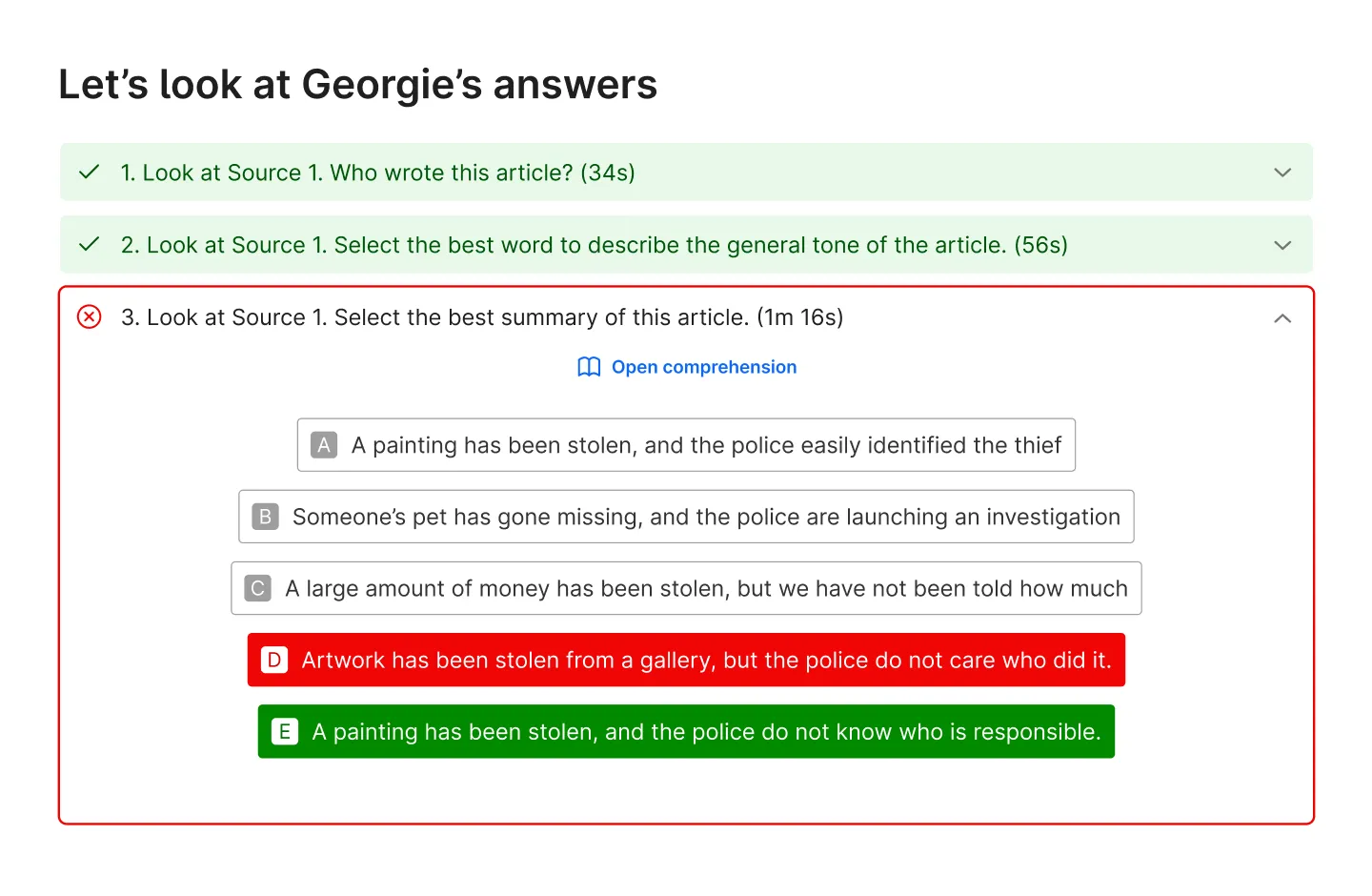Click the letter D badge on red answer

[x=274, y=660]
